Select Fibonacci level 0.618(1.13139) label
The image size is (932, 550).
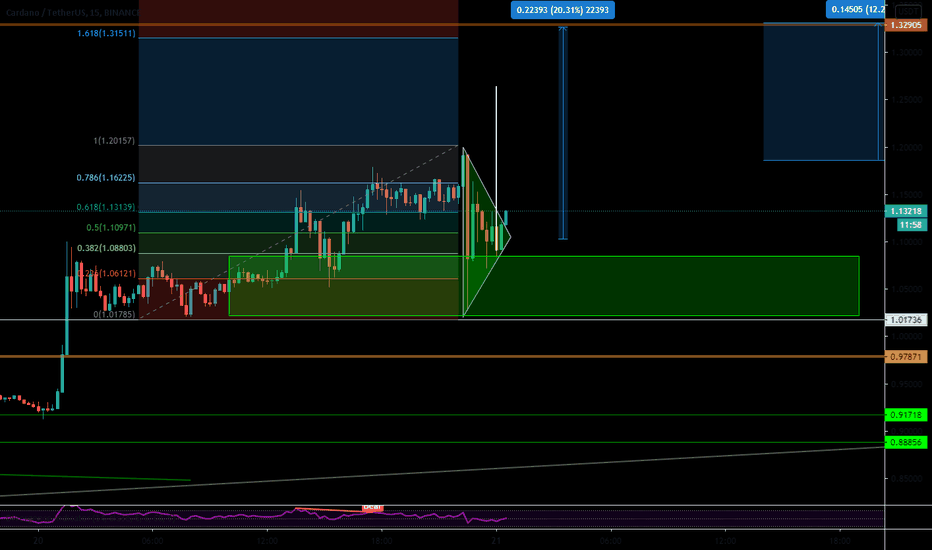coord(106,208)
